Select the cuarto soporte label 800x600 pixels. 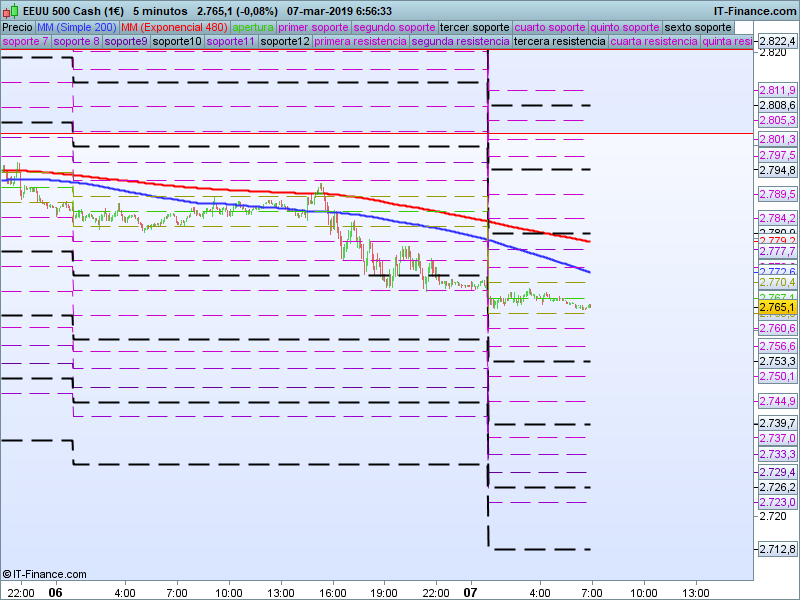click(x=549, y=27)
